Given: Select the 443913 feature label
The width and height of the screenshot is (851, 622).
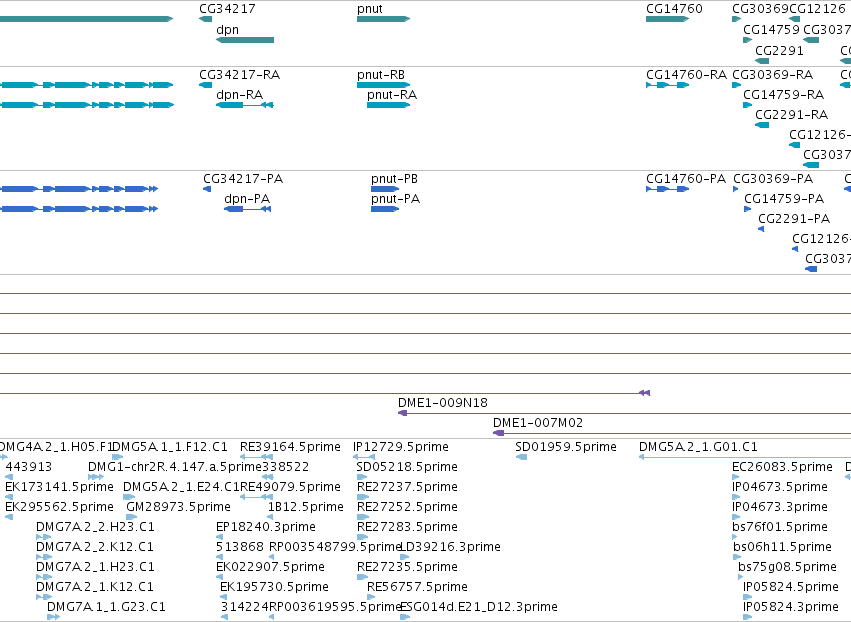Looking at the screenshot, I should [29, 467].
